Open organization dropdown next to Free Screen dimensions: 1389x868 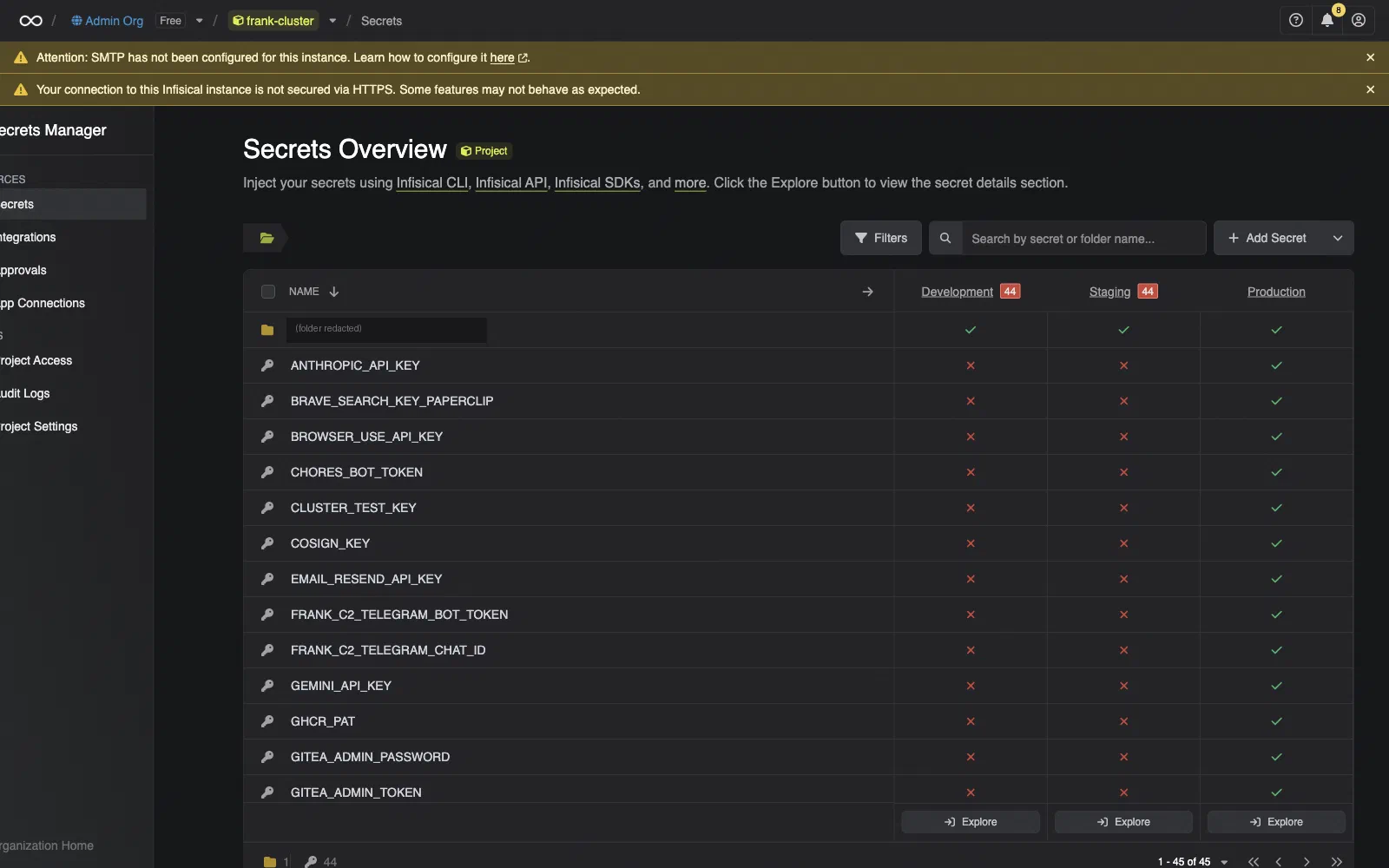(x=200, y=21)
